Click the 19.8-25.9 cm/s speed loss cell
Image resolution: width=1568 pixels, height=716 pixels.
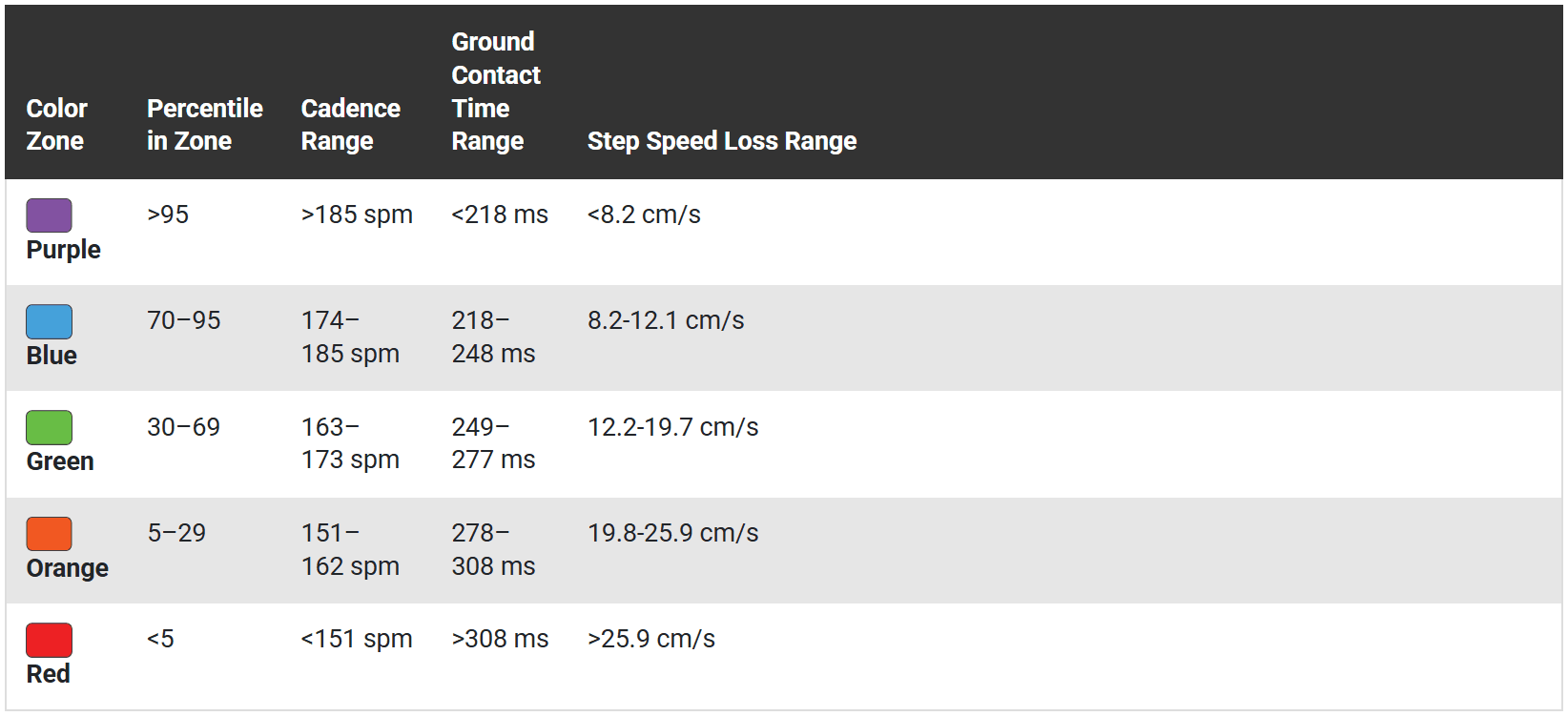[x=672, y=533]
